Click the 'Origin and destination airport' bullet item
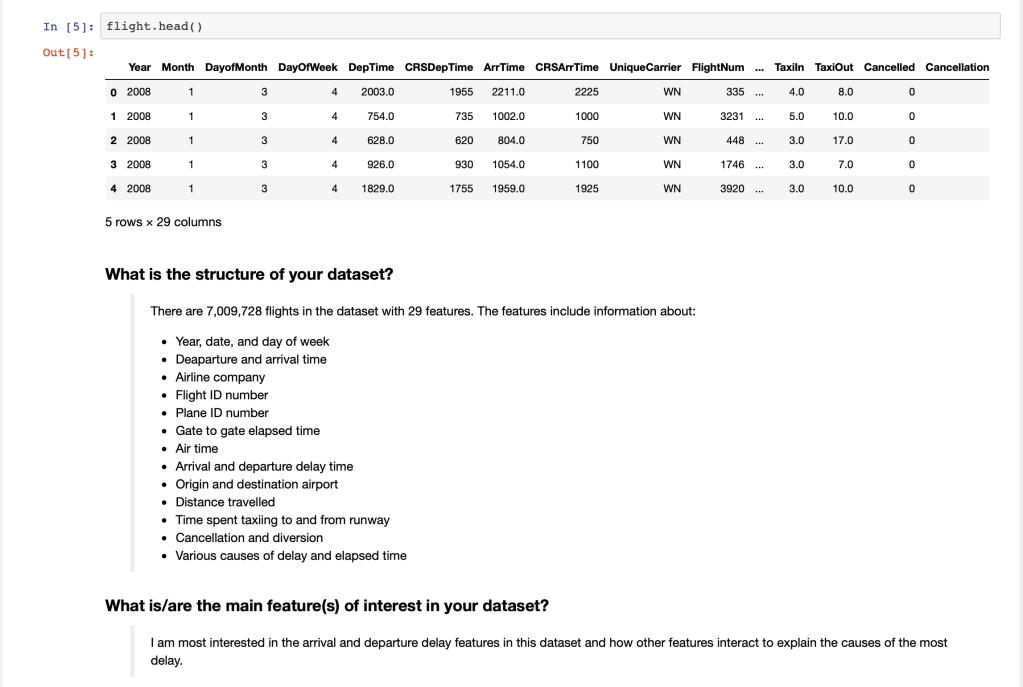Viewport: 1023px width, 687px height. coord(257,484)
